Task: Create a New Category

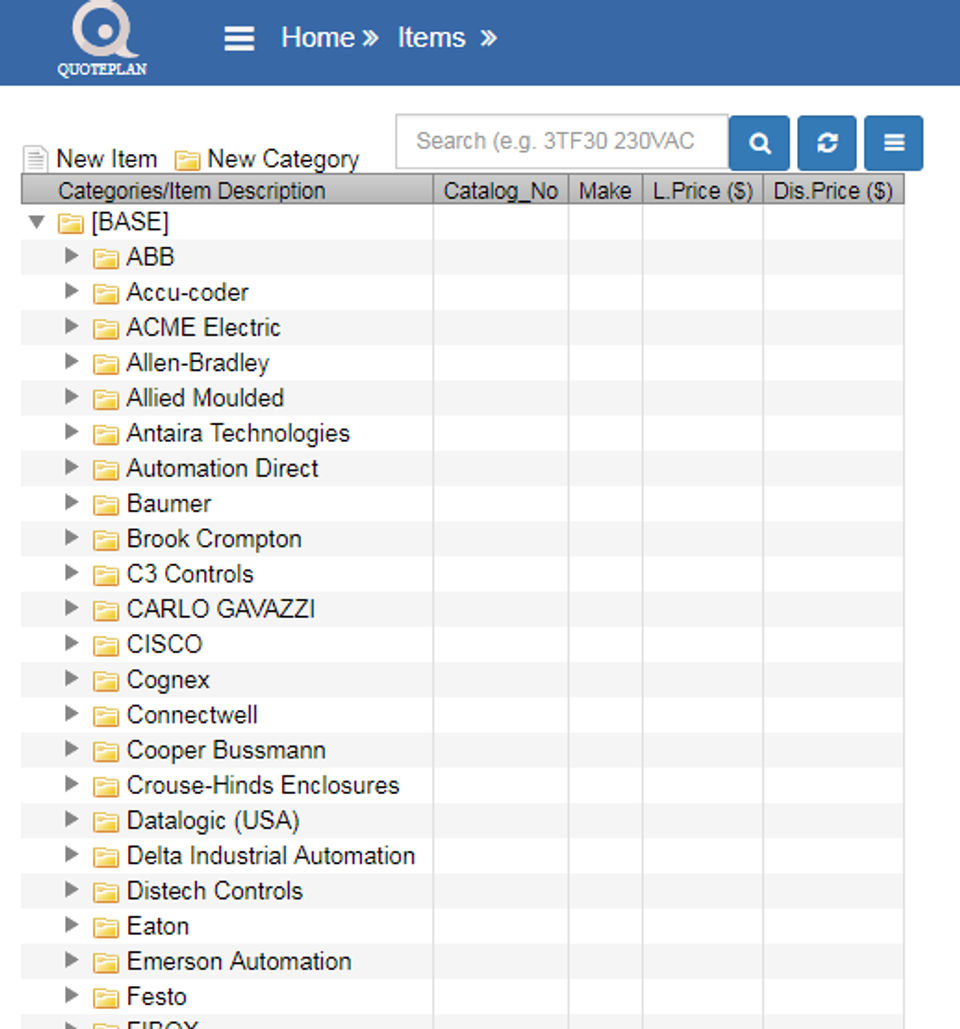Action: tap(266, 159)
